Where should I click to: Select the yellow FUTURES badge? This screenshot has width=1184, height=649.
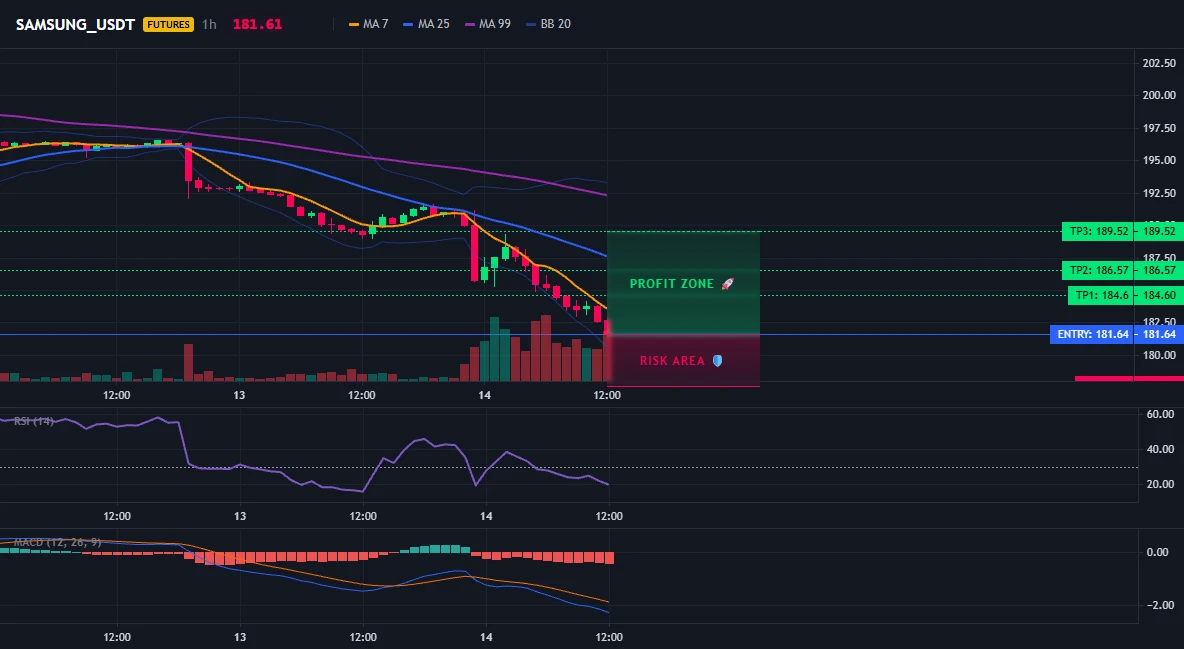click(168, 24)
